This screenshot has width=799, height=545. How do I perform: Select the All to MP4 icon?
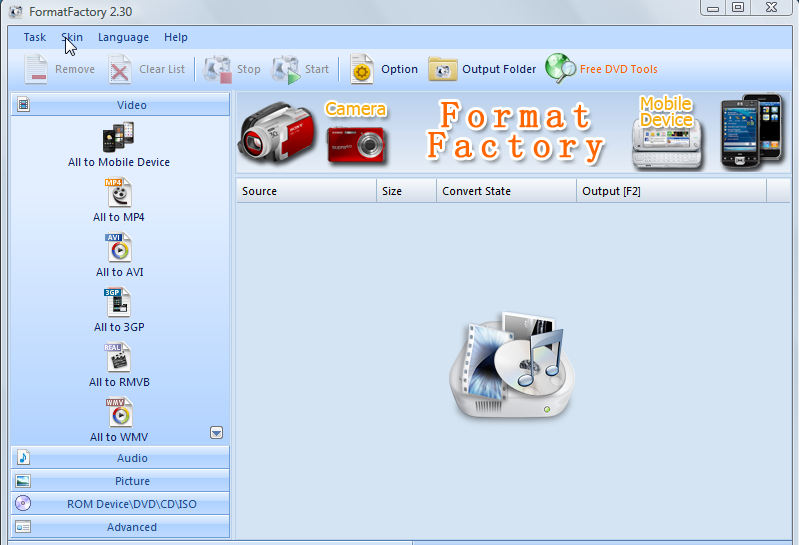click(119, 192)
